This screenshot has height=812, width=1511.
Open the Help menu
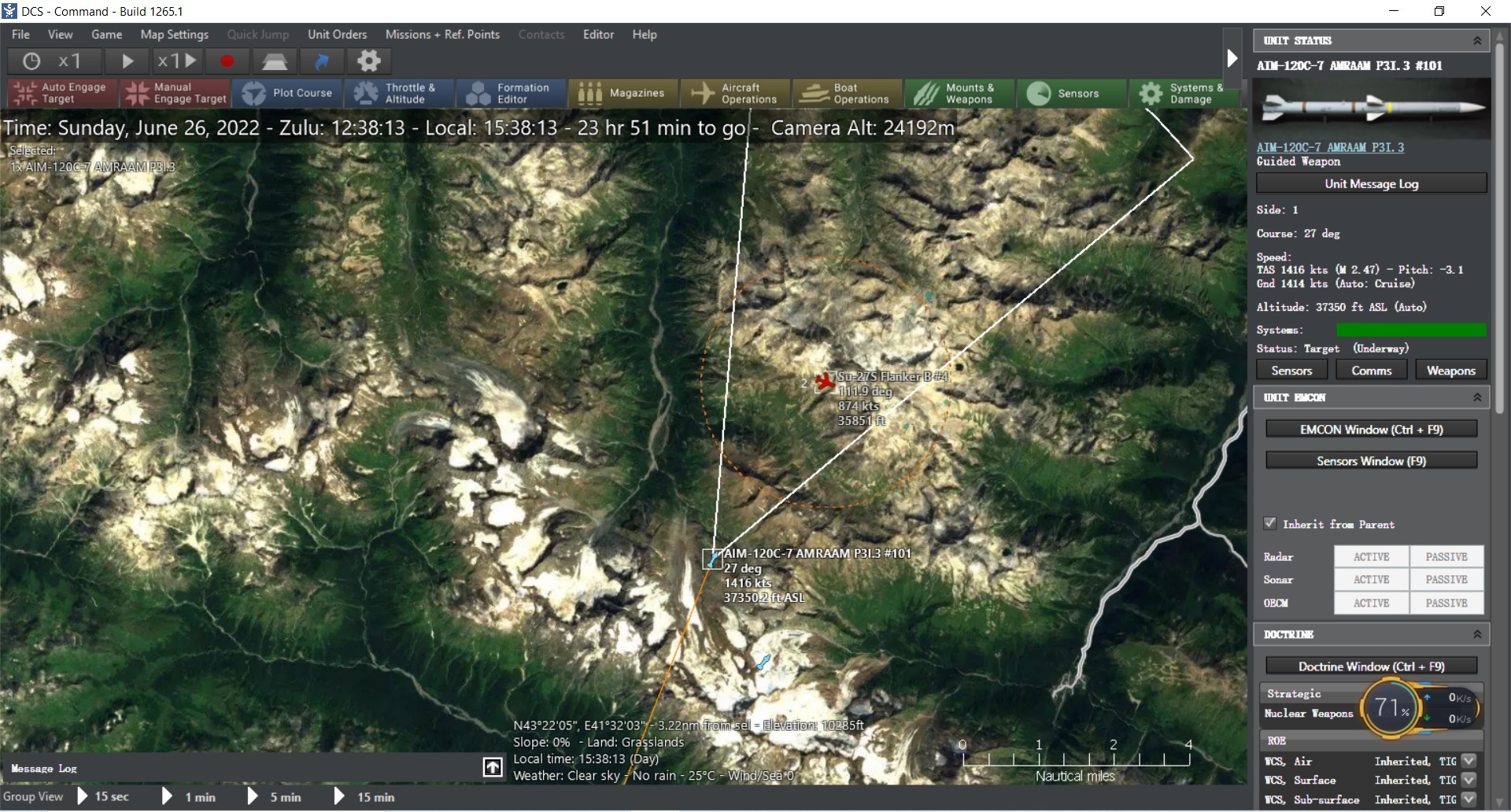pos(645,35)
